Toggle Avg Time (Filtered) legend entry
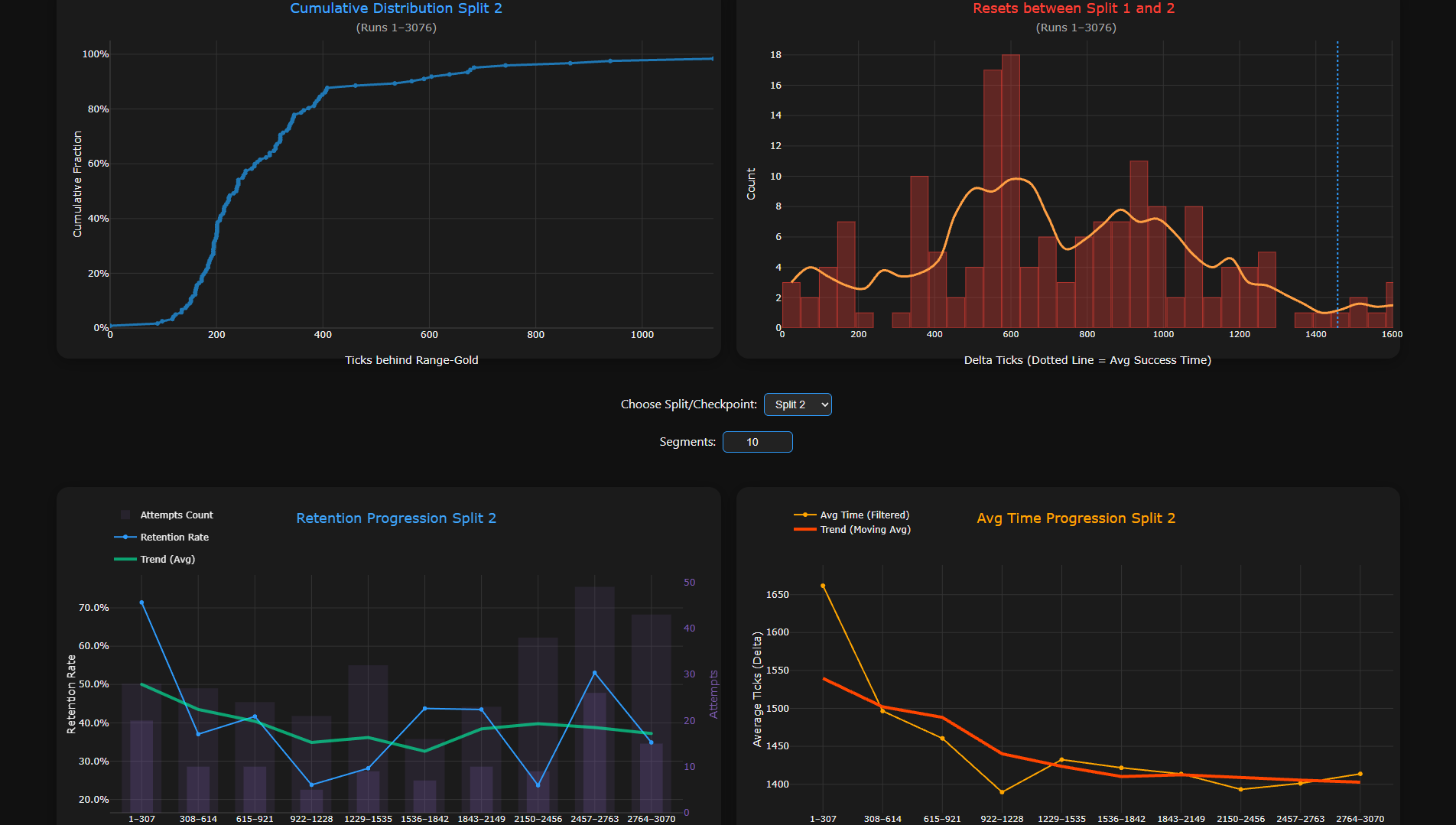This screenshot has width=1456, height=825. [x=852, y=515]
